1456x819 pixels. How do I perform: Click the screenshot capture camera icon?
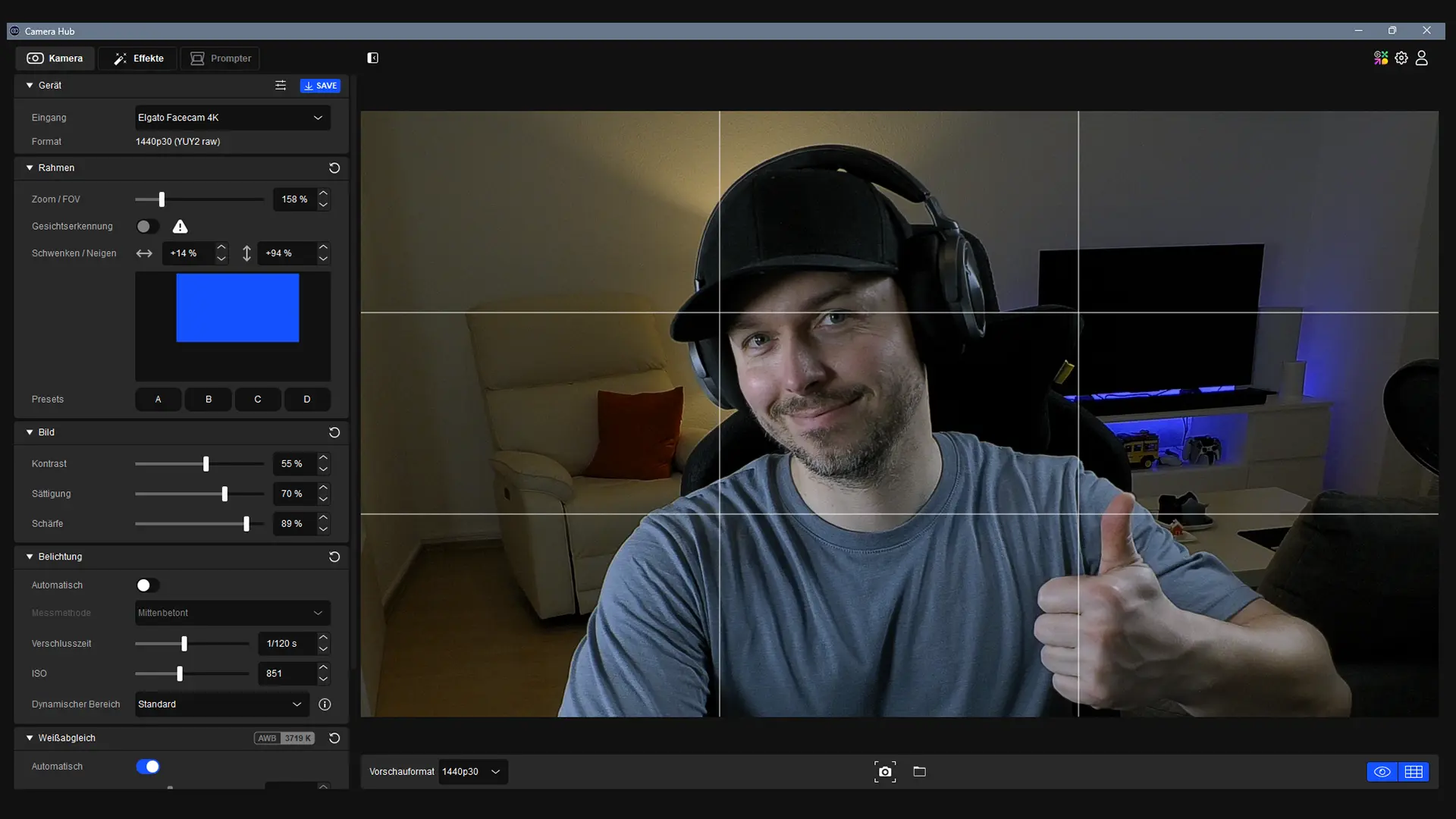[x=884, y=771]
